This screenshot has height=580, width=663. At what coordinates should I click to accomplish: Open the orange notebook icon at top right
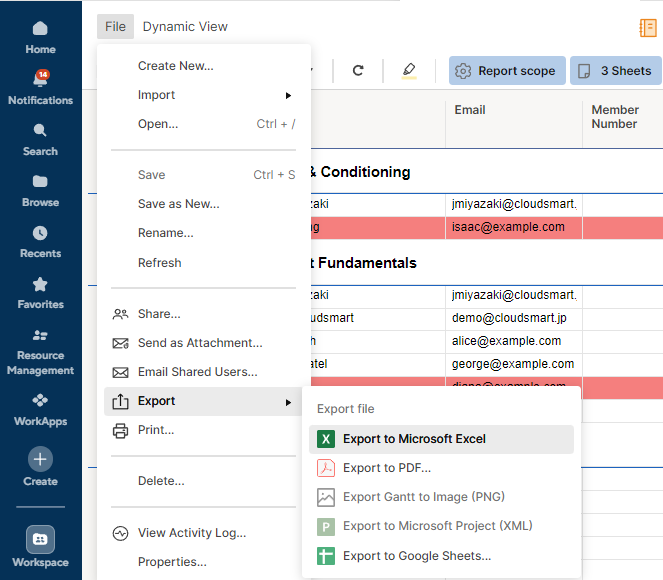pos(648,28)
